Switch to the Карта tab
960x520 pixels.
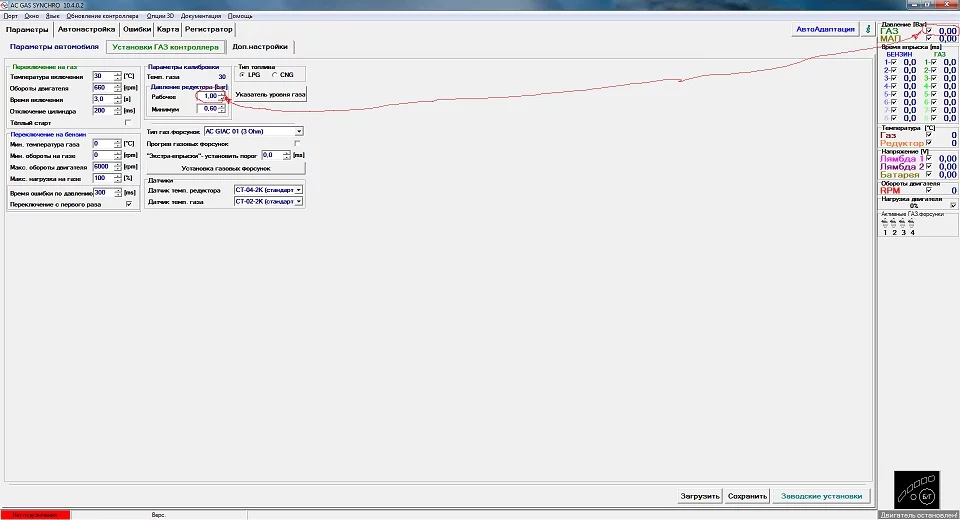168,29
